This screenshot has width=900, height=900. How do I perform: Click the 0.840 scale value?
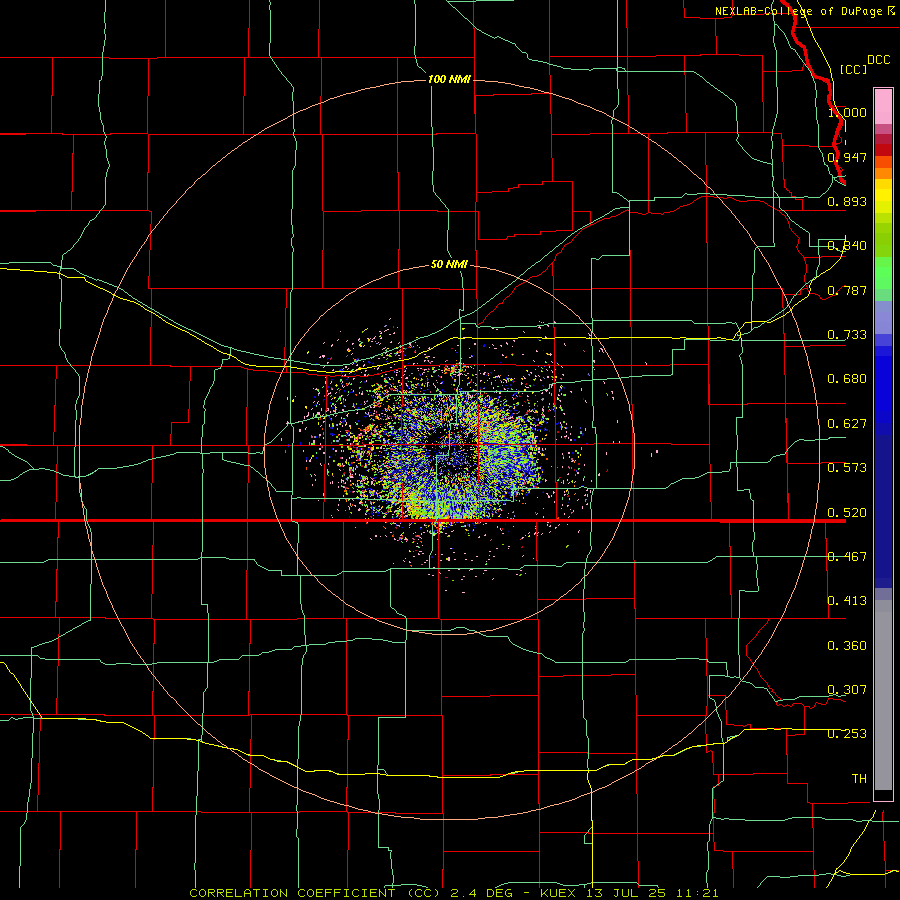click(847, 246)
